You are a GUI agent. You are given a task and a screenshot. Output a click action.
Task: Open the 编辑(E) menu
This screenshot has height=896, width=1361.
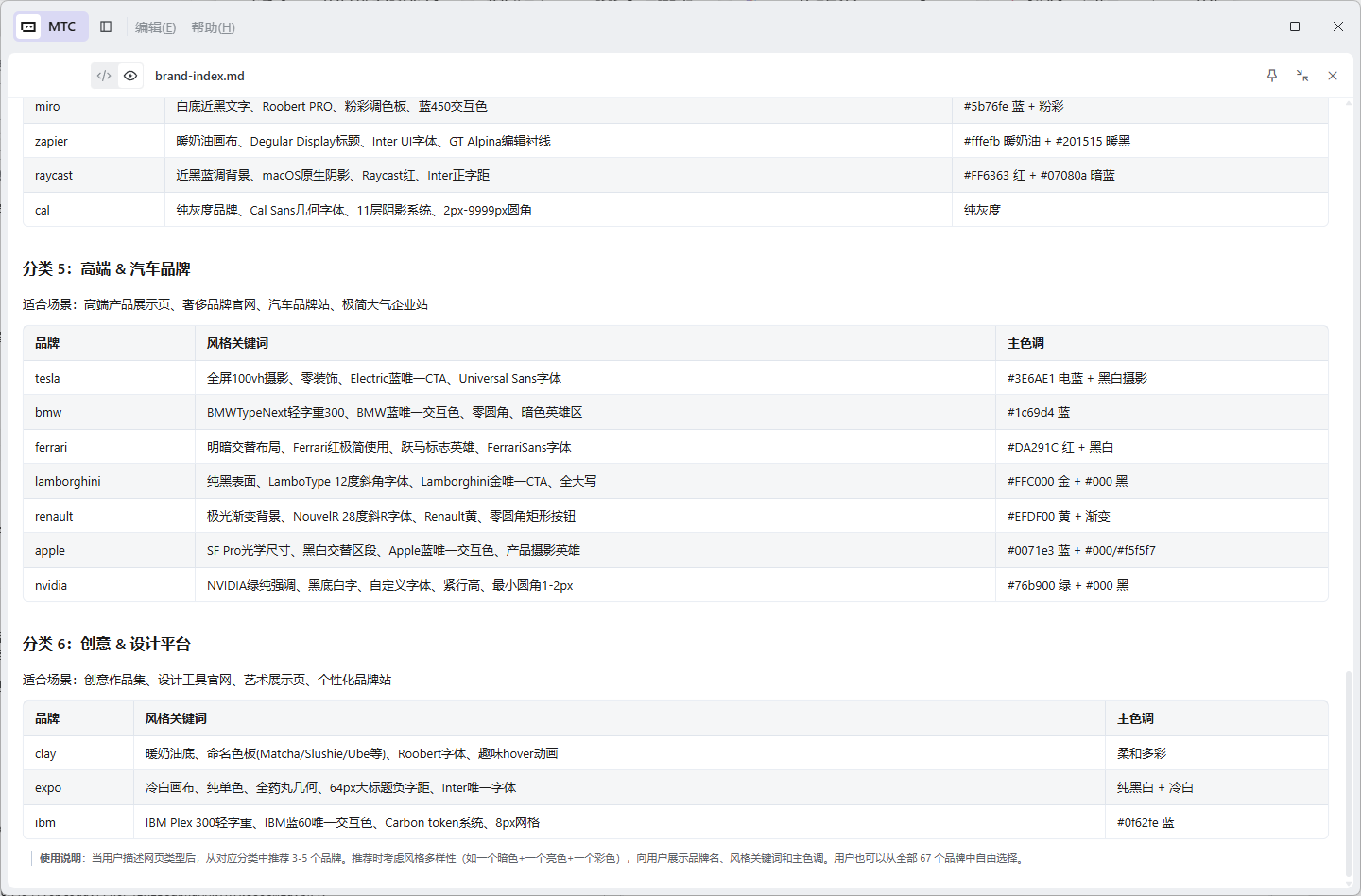pyautogui.click(x=155, y=27)
